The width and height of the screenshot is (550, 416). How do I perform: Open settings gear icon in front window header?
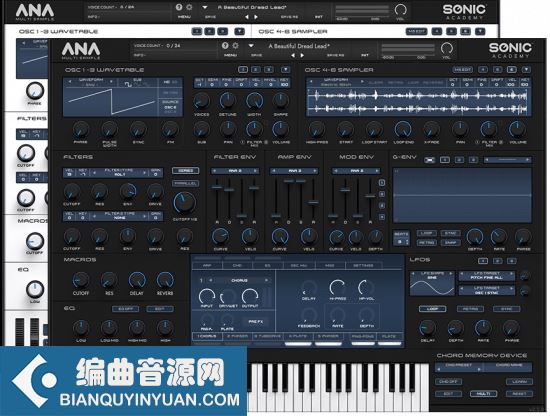[236, 46]
